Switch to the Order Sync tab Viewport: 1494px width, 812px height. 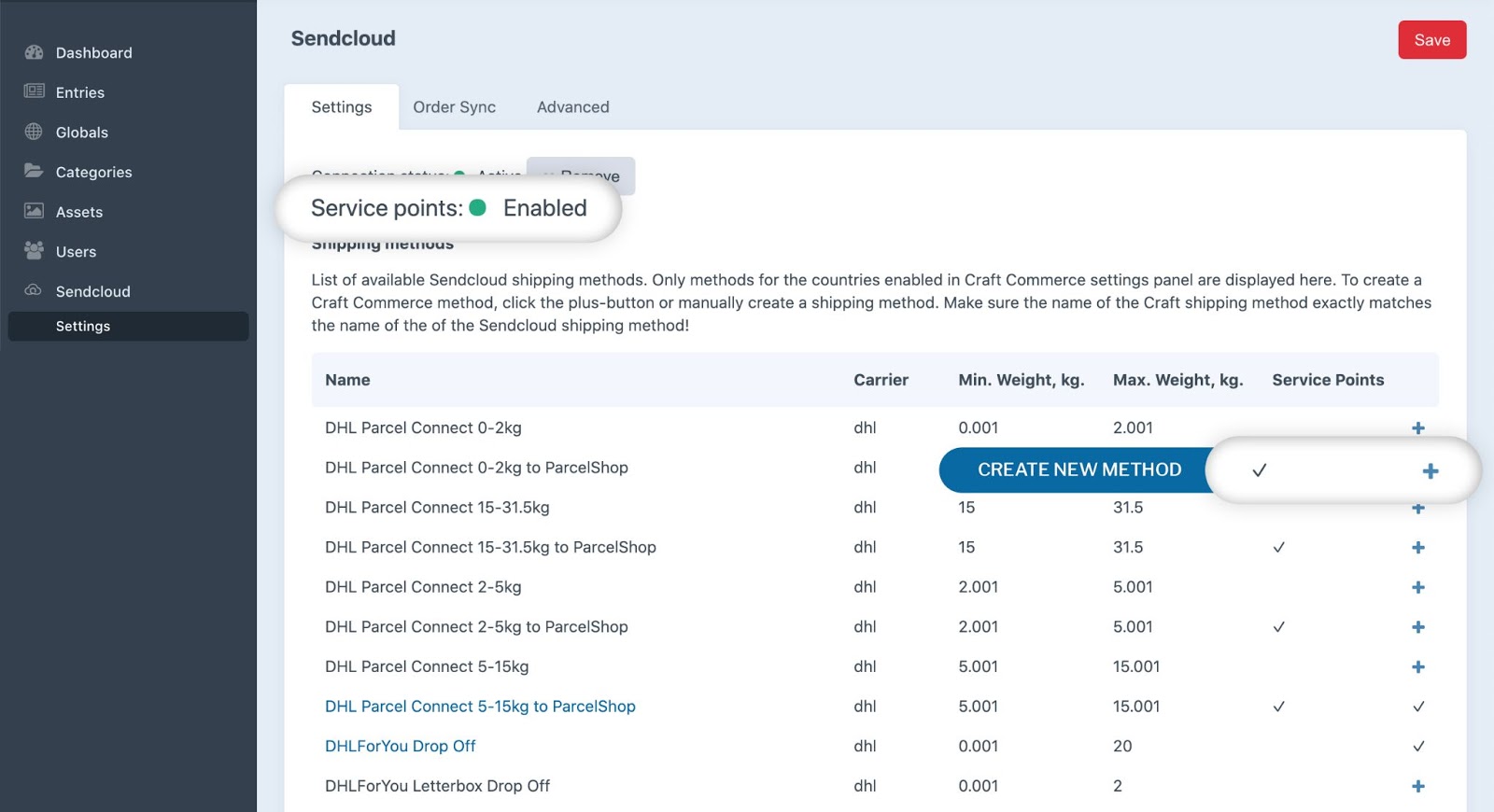click(x=455, y=107)
